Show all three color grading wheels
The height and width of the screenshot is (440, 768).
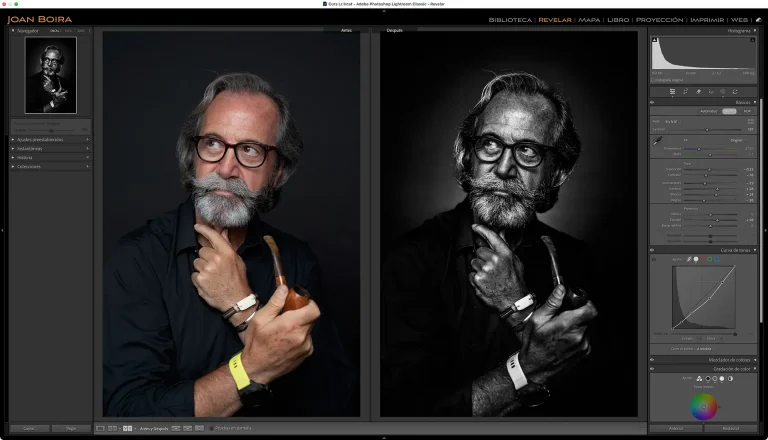click(699, 378)
